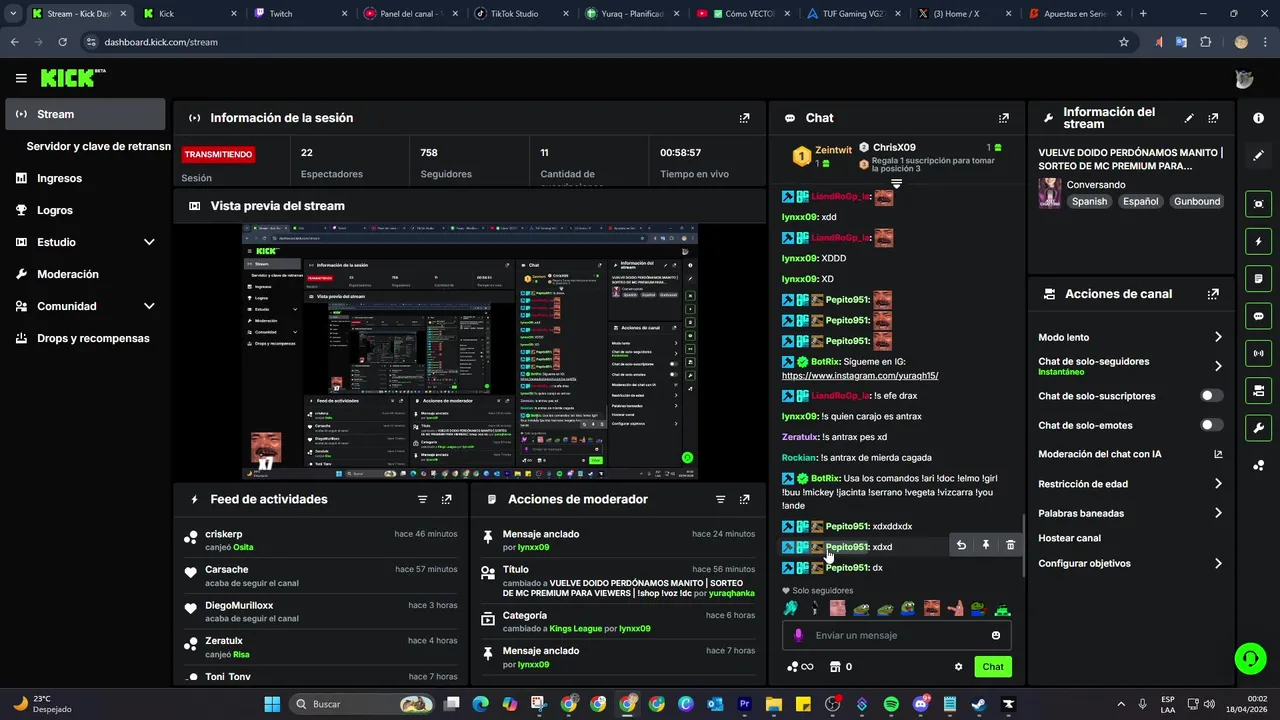
Task: Expand the Comunidad sidebar section
Action: 149,306
